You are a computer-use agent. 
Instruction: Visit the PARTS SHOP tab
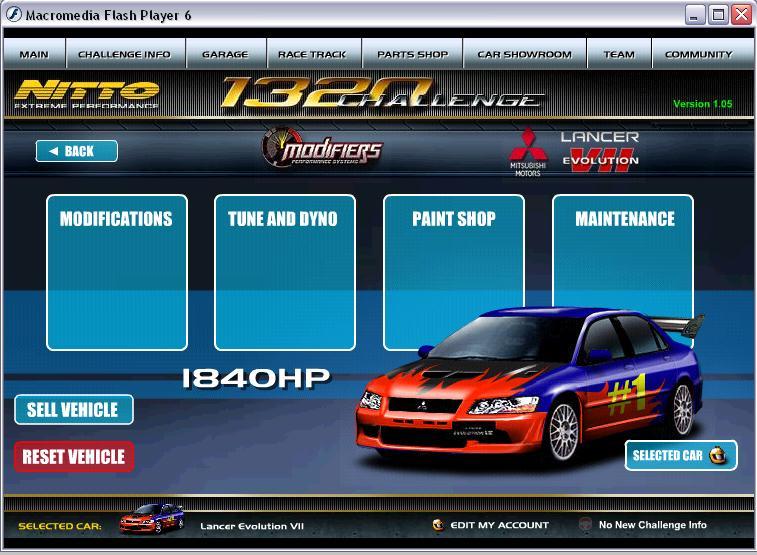pyautogui.click(x=413, y=54)
